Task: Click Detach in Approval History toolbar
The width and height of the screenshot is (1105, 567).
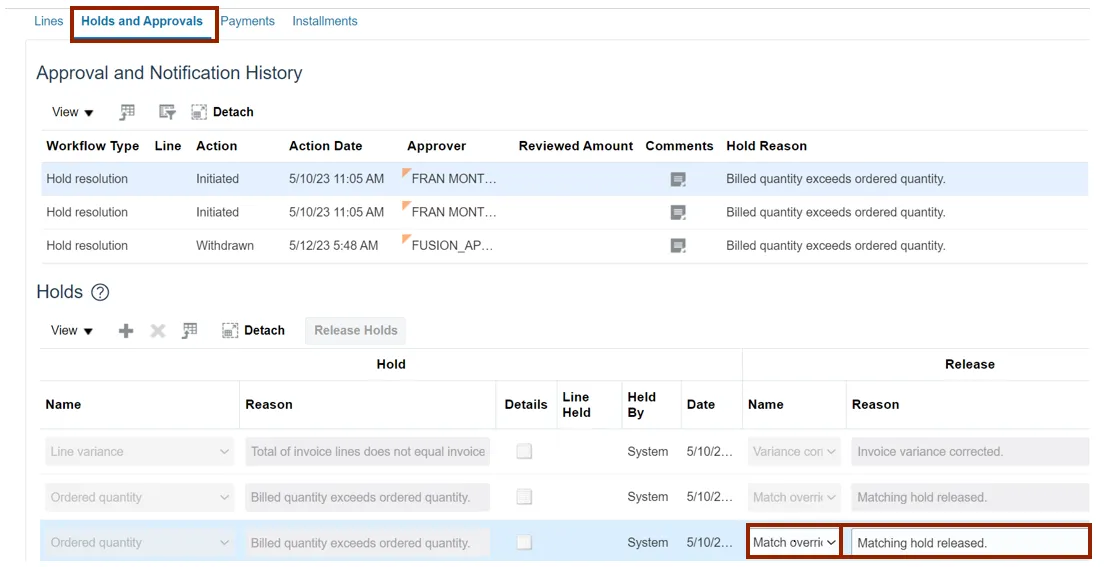Action: [222, 112]
